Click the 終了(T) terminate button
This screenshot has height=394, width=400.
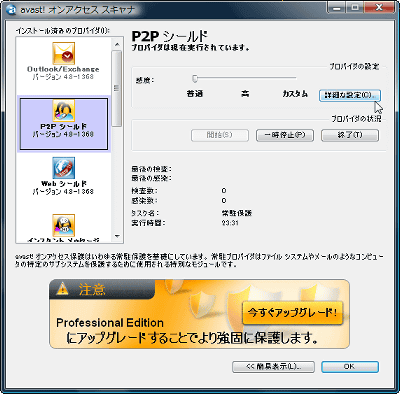pos(350,135)
